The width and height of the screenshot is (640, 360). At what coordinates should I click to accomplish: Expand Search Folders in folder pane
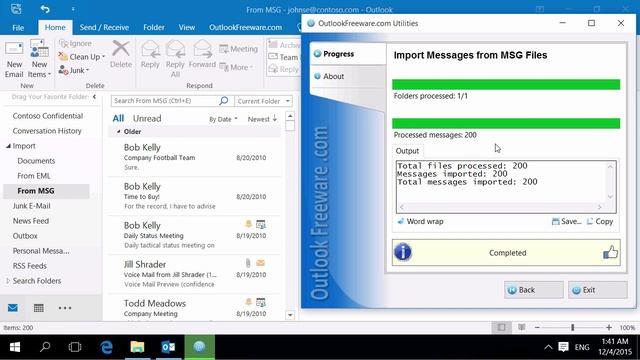click(x=8, y=281)
